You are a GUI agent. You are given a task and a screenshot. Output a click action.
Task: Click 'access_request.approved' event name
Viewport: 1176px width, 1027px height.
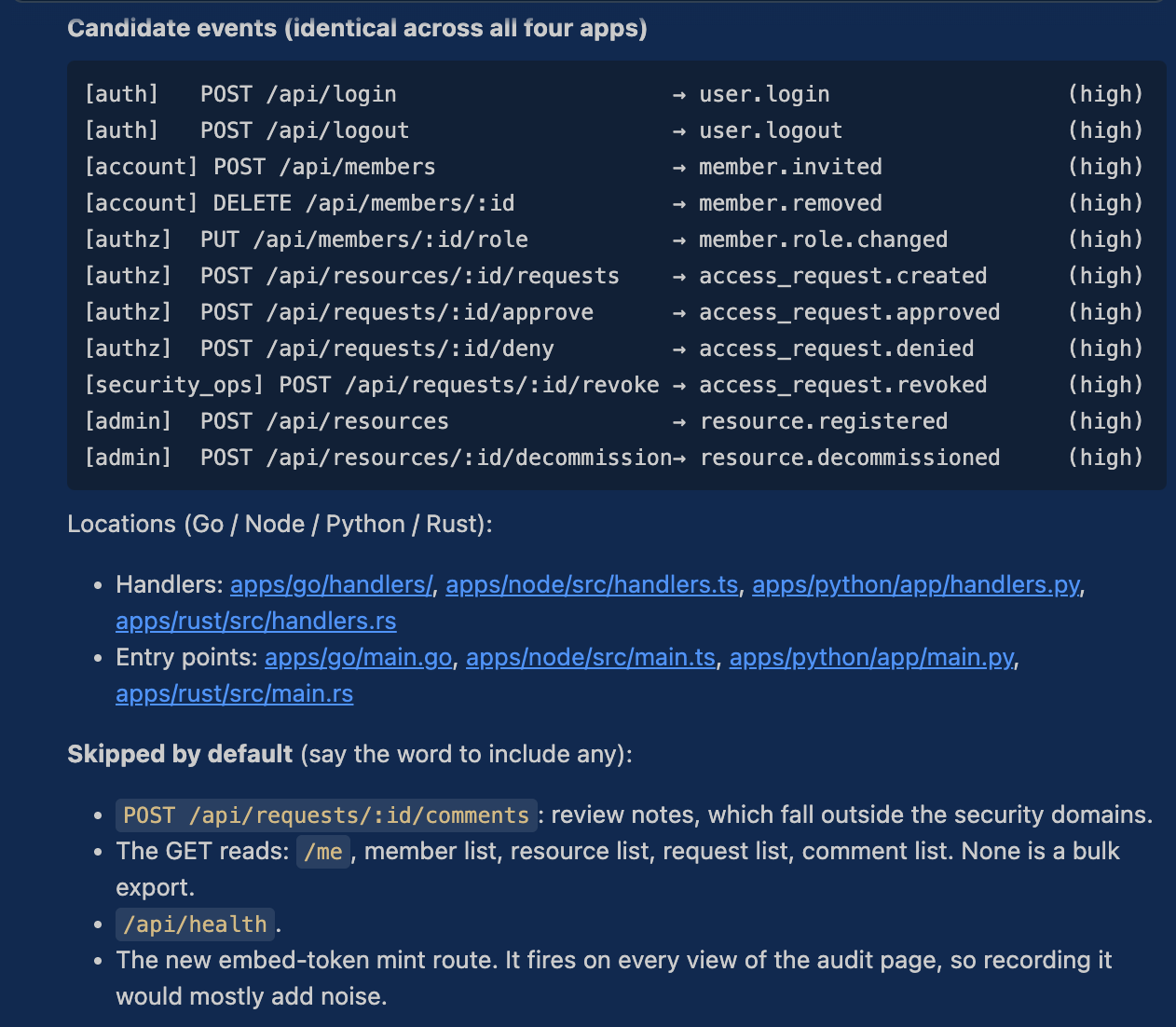[849, 312]
